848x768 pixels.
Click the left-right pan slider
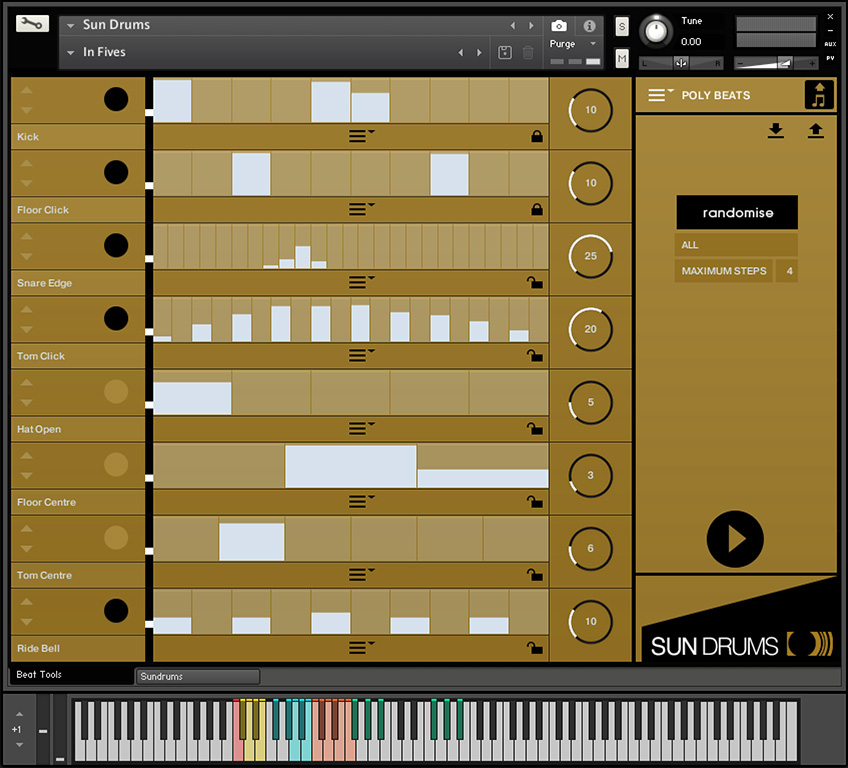681,64
